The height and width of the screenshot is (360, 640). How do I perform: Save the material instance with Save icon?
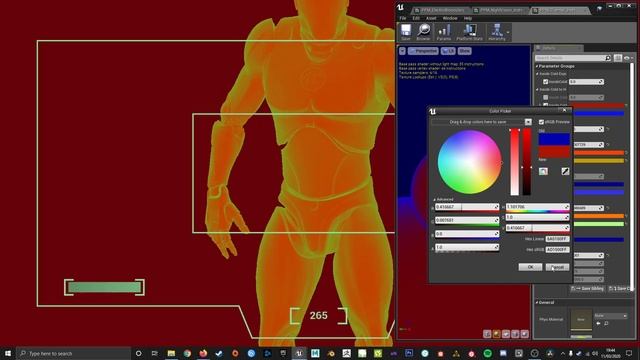[406, 32]
